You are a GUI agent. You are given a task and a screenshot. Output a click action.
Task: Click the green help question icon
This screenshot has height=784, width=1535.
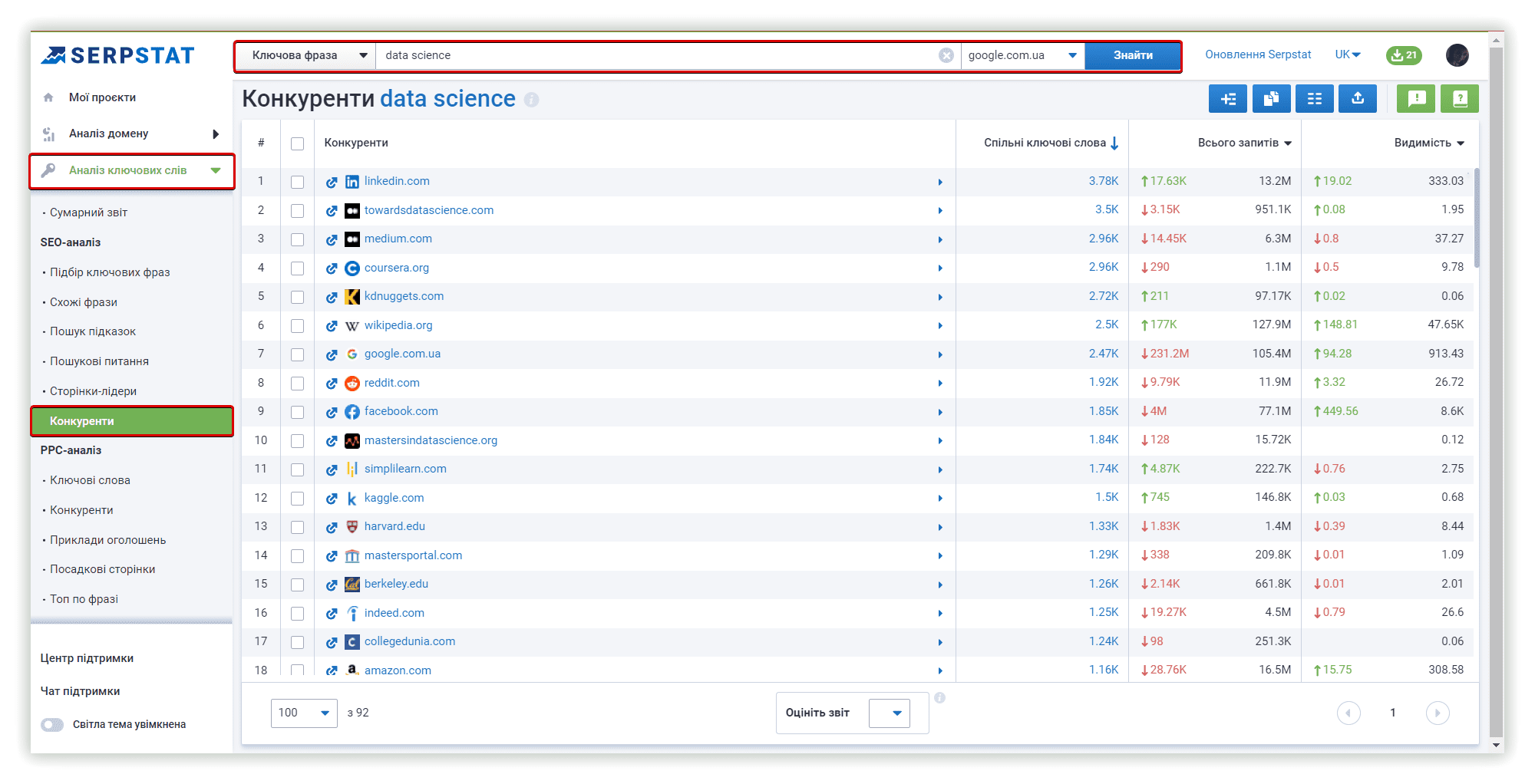1460,98
